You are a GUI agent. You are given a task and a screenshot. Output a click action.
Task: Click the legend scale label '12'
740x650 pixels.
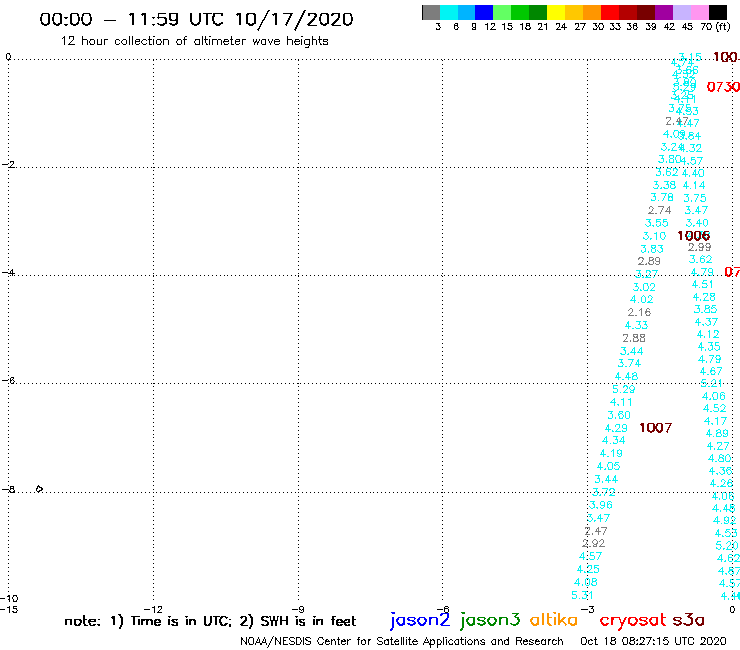tap(490, 27)
